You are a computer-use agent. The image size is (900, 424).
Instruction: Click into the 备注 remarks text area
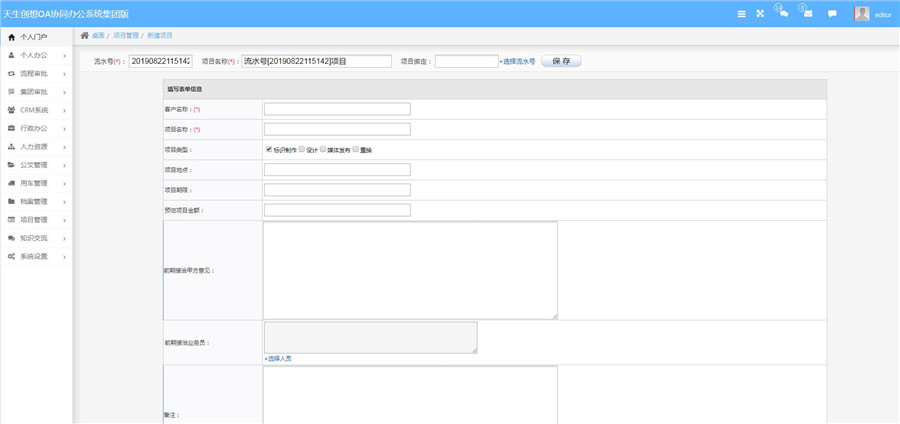tap(410, 395)
